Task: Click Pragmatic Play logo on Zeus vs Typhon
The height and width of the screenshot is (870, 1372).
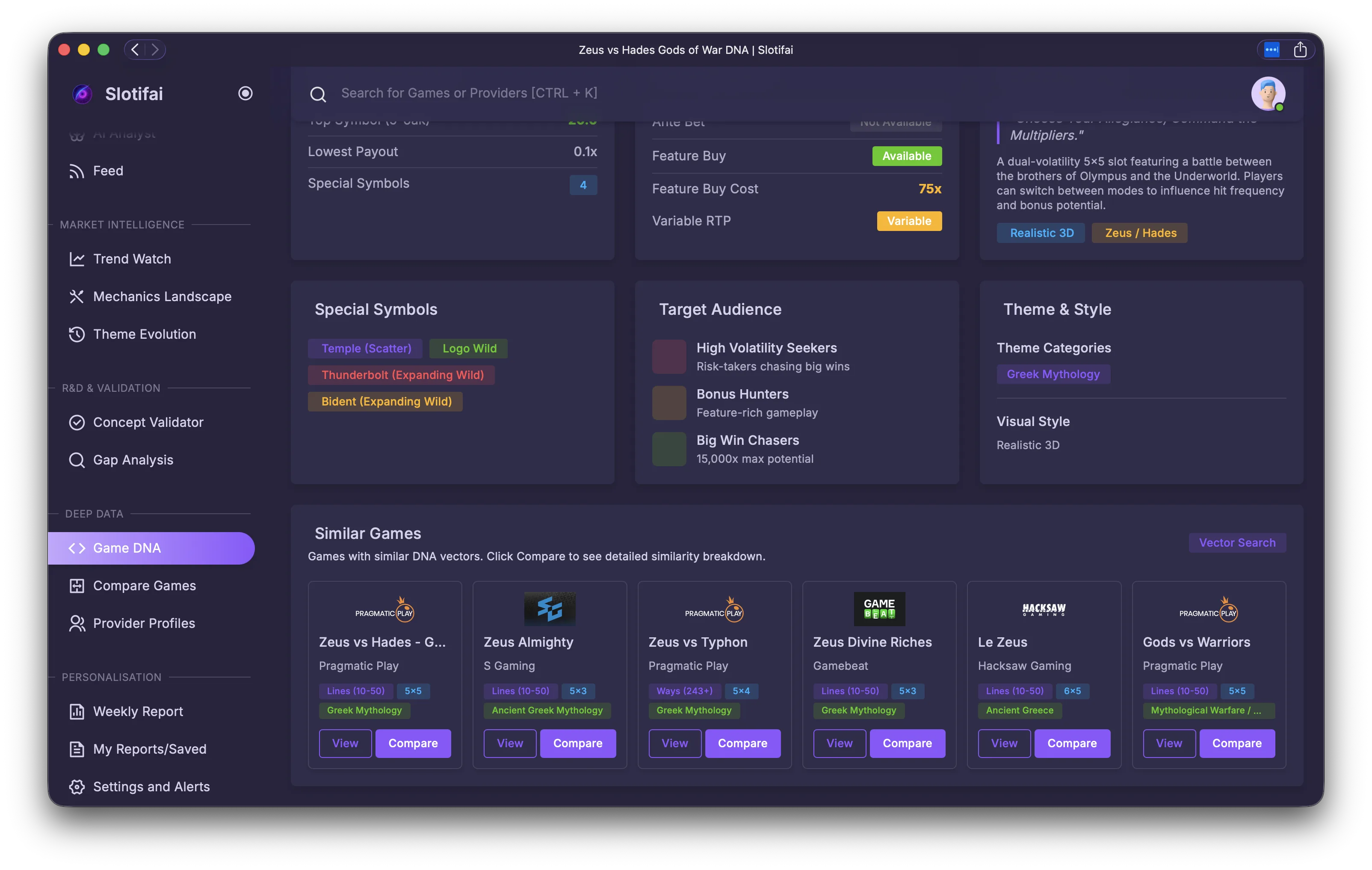Action: pos(714,610)
